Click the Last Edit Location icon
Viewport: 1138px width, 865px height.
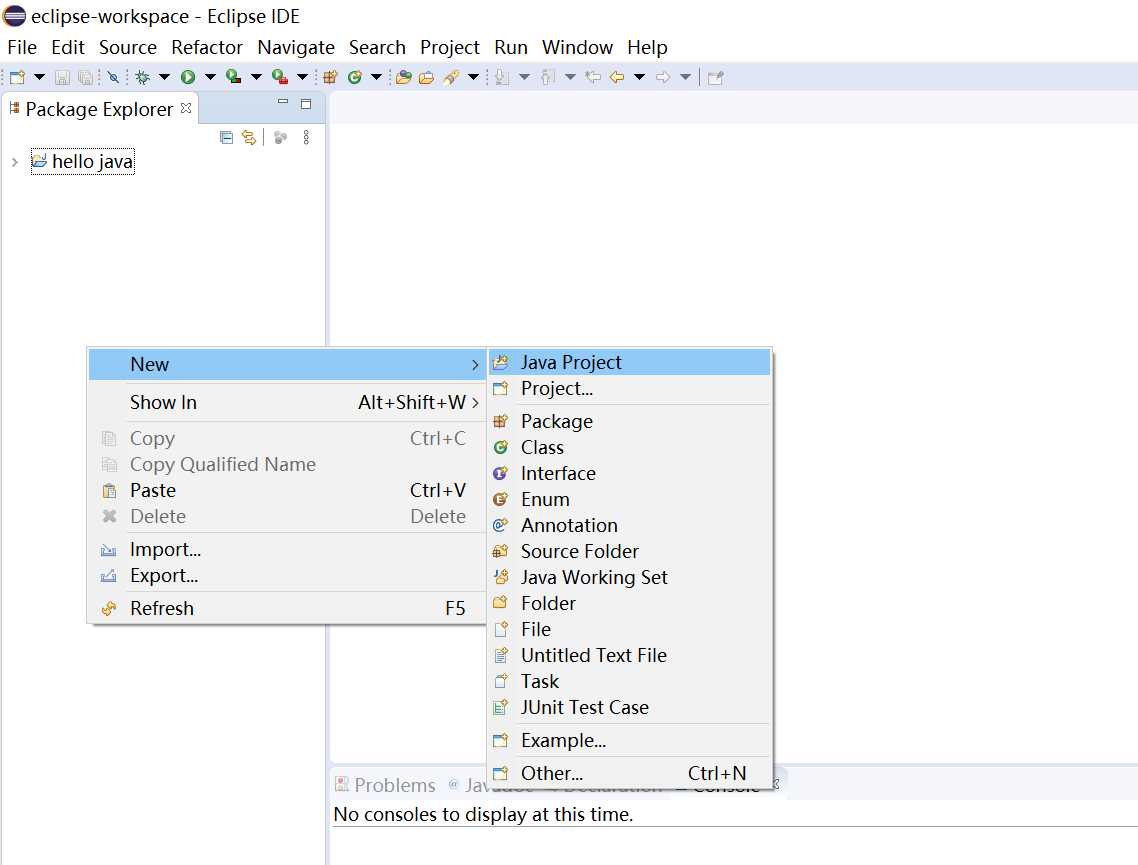coord(593,77)
